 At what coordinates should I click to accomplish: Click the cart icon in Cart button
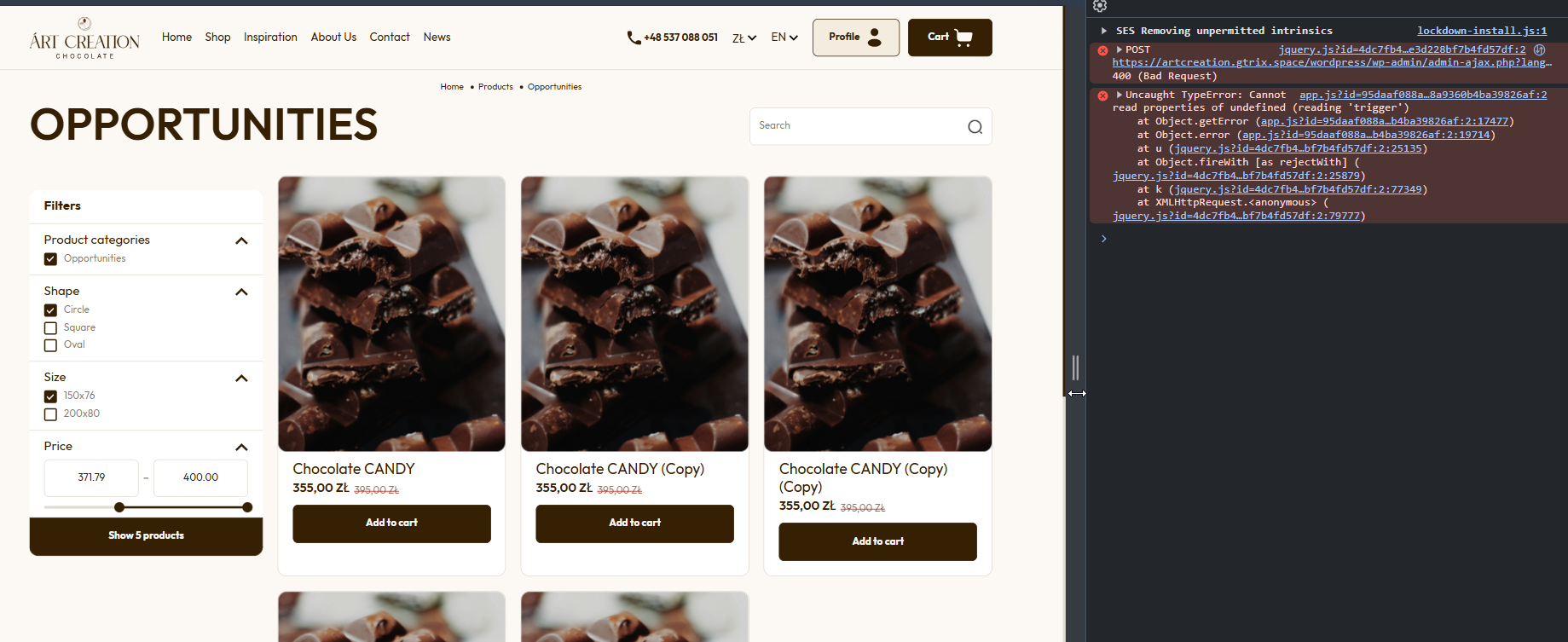(964, 38)
